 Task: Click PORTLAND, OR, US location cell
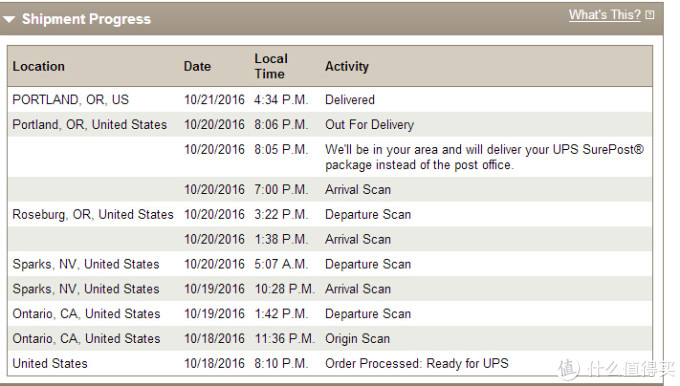(71, 100)
